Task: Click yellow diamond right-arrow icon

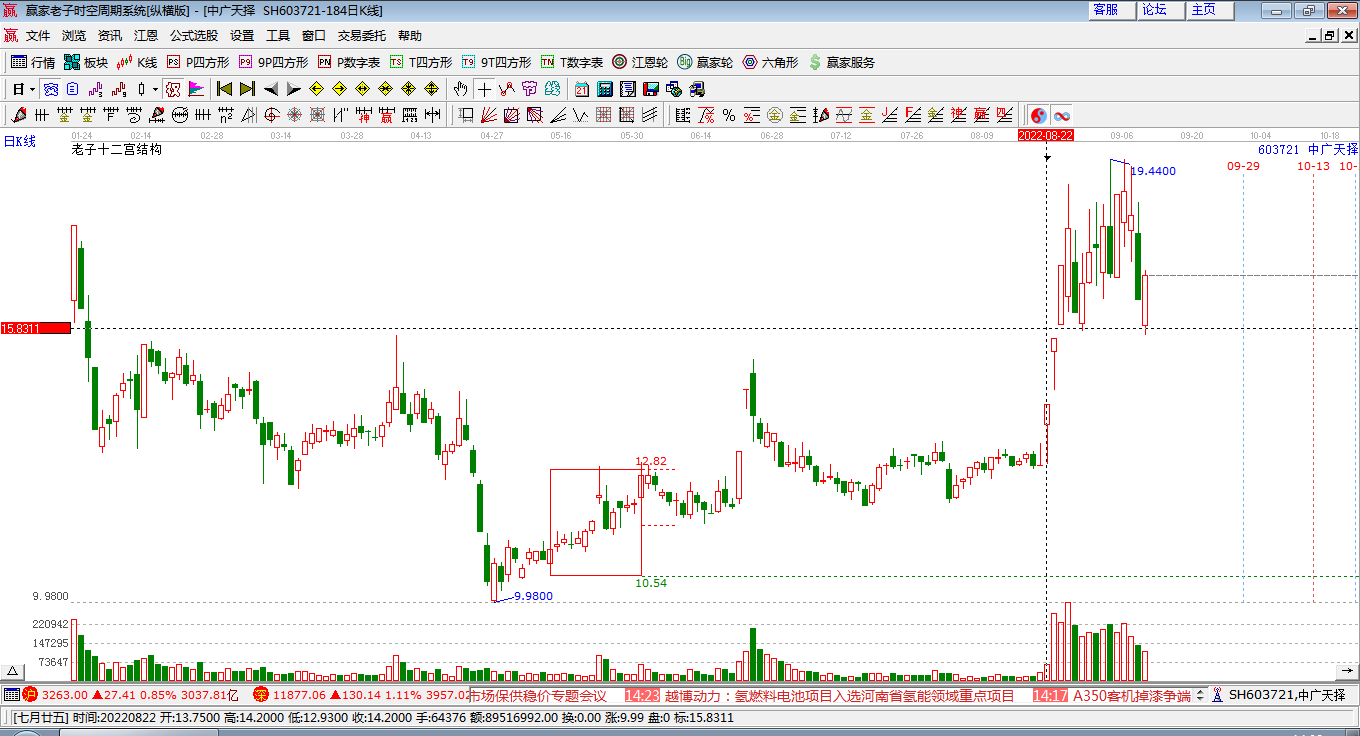Action: pos(339,89)
